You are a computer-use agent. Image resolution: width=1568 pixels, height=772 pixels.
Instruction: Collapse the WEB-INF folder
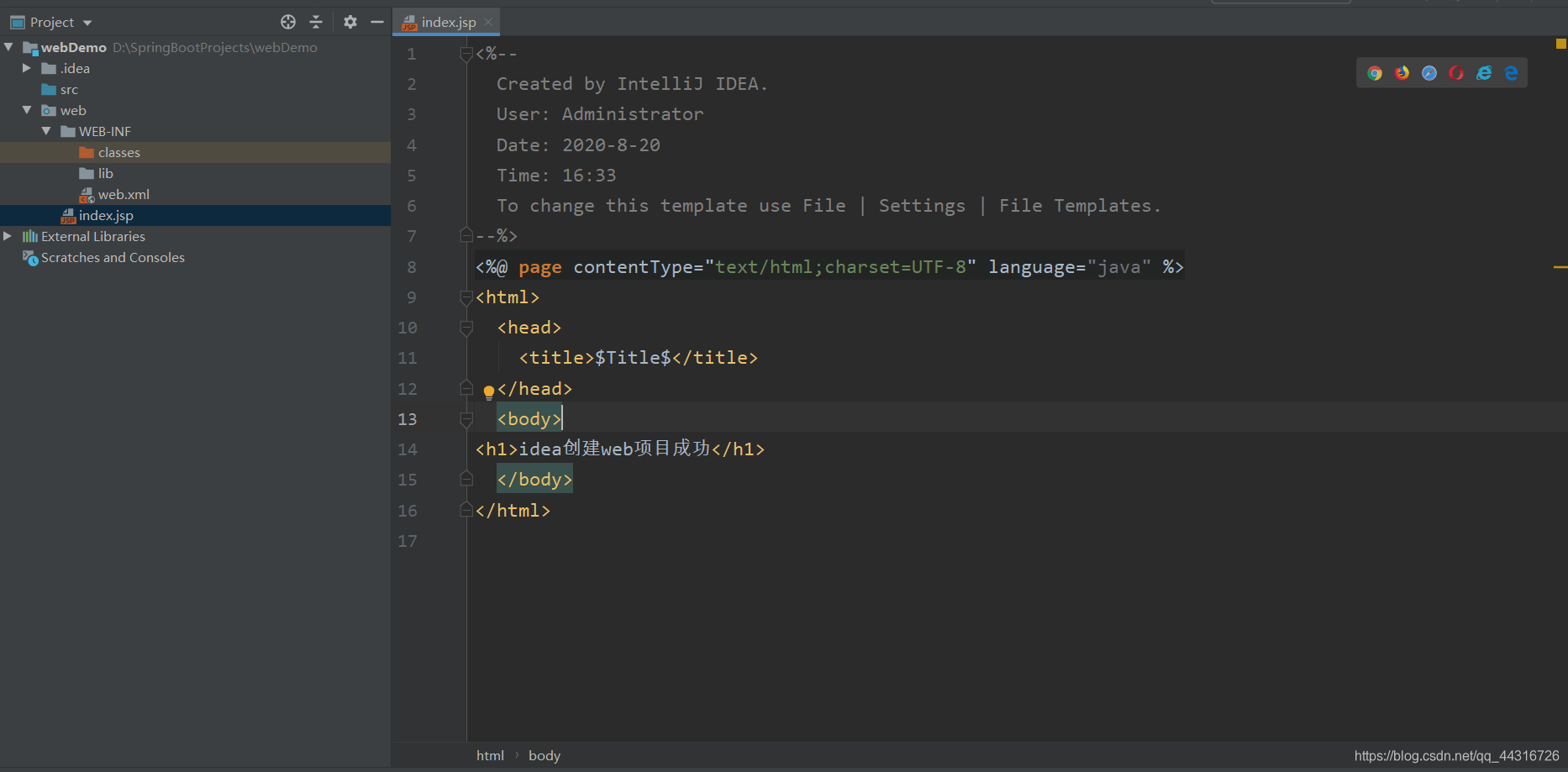(46, 131)
